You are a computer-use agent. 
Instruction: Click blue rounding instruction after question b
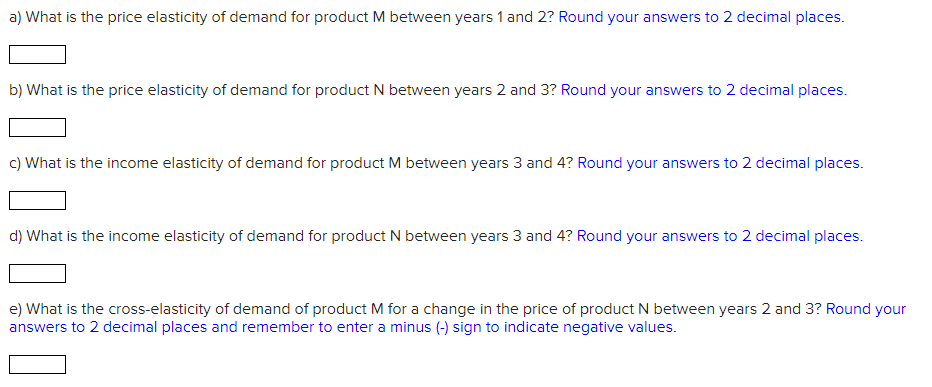704,90
